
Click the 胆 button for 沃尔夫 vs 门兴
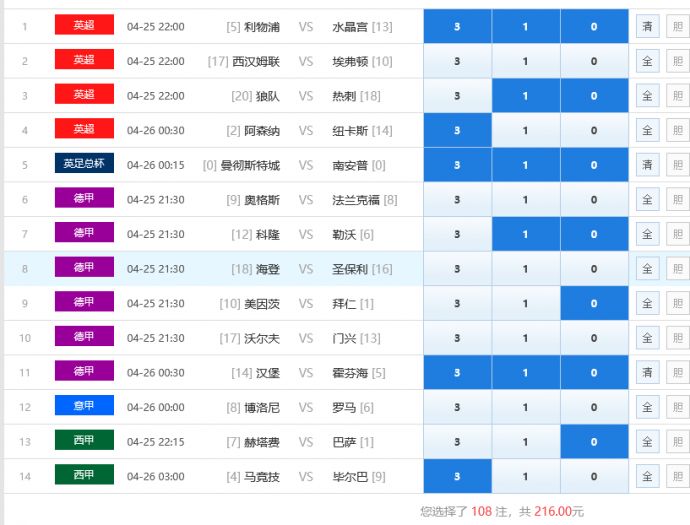(678, 338)
